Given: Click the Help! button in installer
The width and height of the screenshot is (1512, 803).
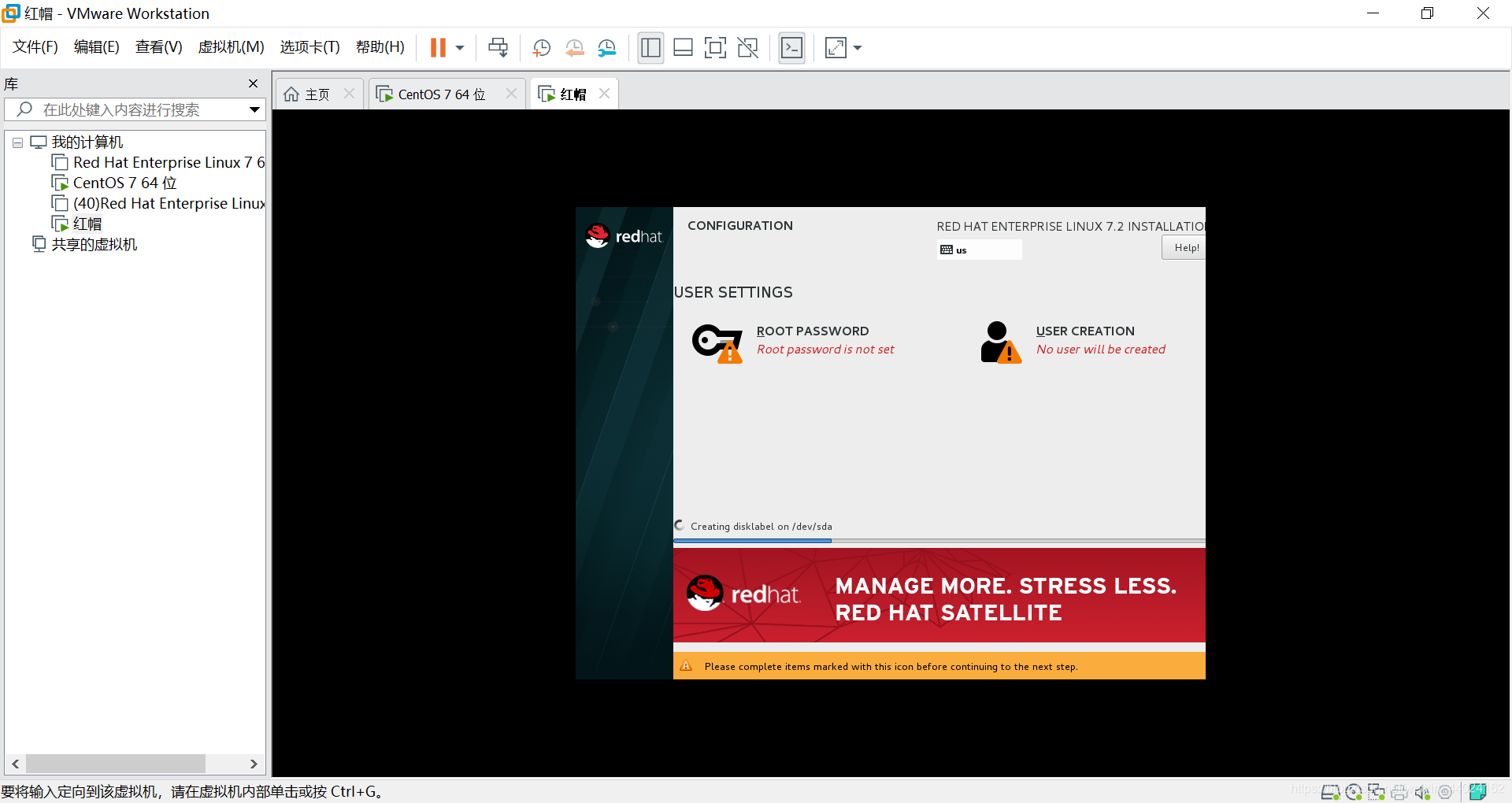Looking at the screenshot, I should (x=1184, y=247).
